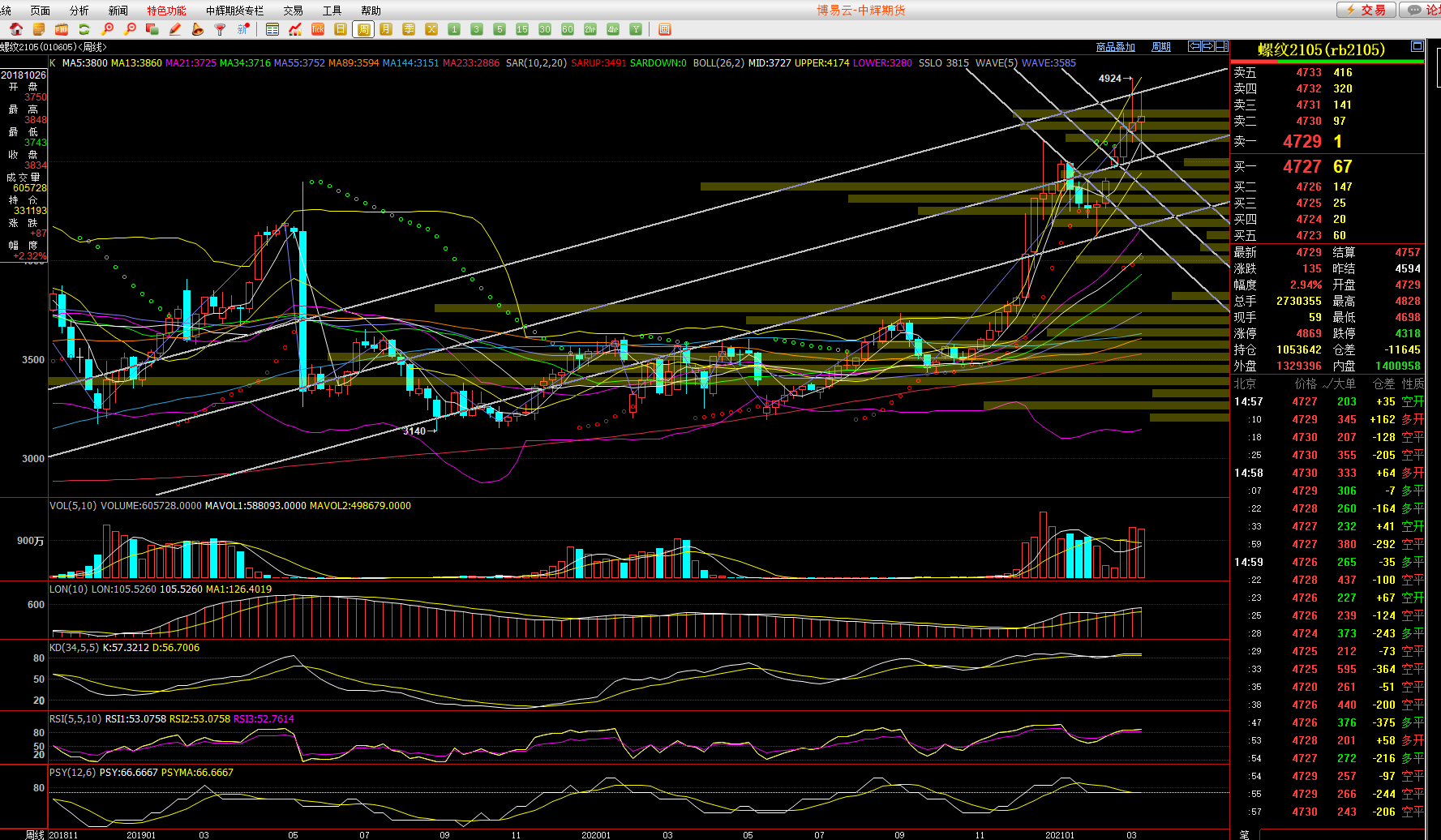This screenshot has height=840, width=1441.
Task: Select the quarterly 季 period
Action: (x=409, y=29)
